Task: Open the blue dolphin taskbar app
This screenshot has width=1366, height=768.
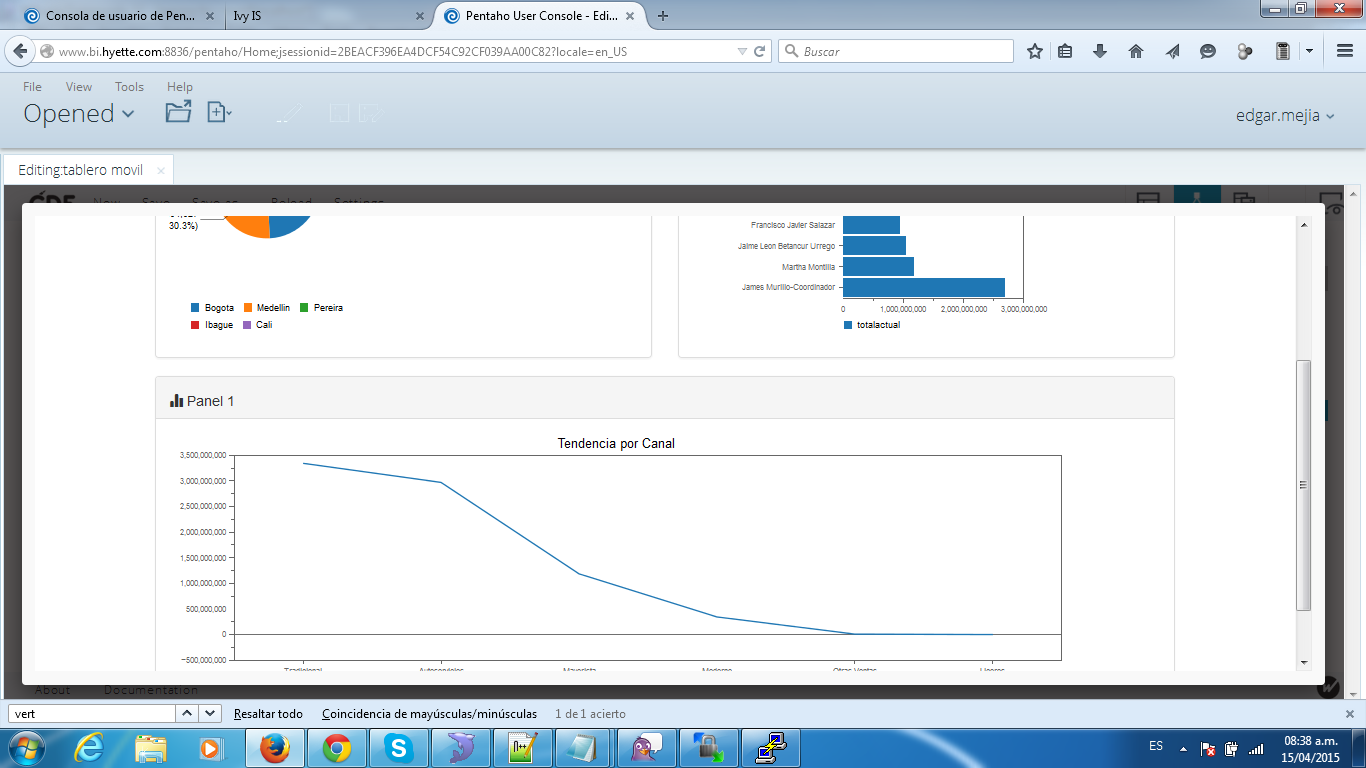Action: pos(460,748)
